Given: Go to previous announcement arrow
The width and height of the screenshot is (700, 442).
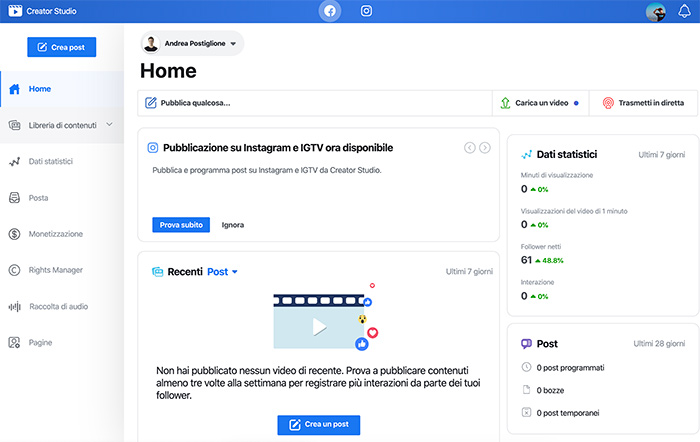Looking at the screenshot, I should (x=470, y=148).
